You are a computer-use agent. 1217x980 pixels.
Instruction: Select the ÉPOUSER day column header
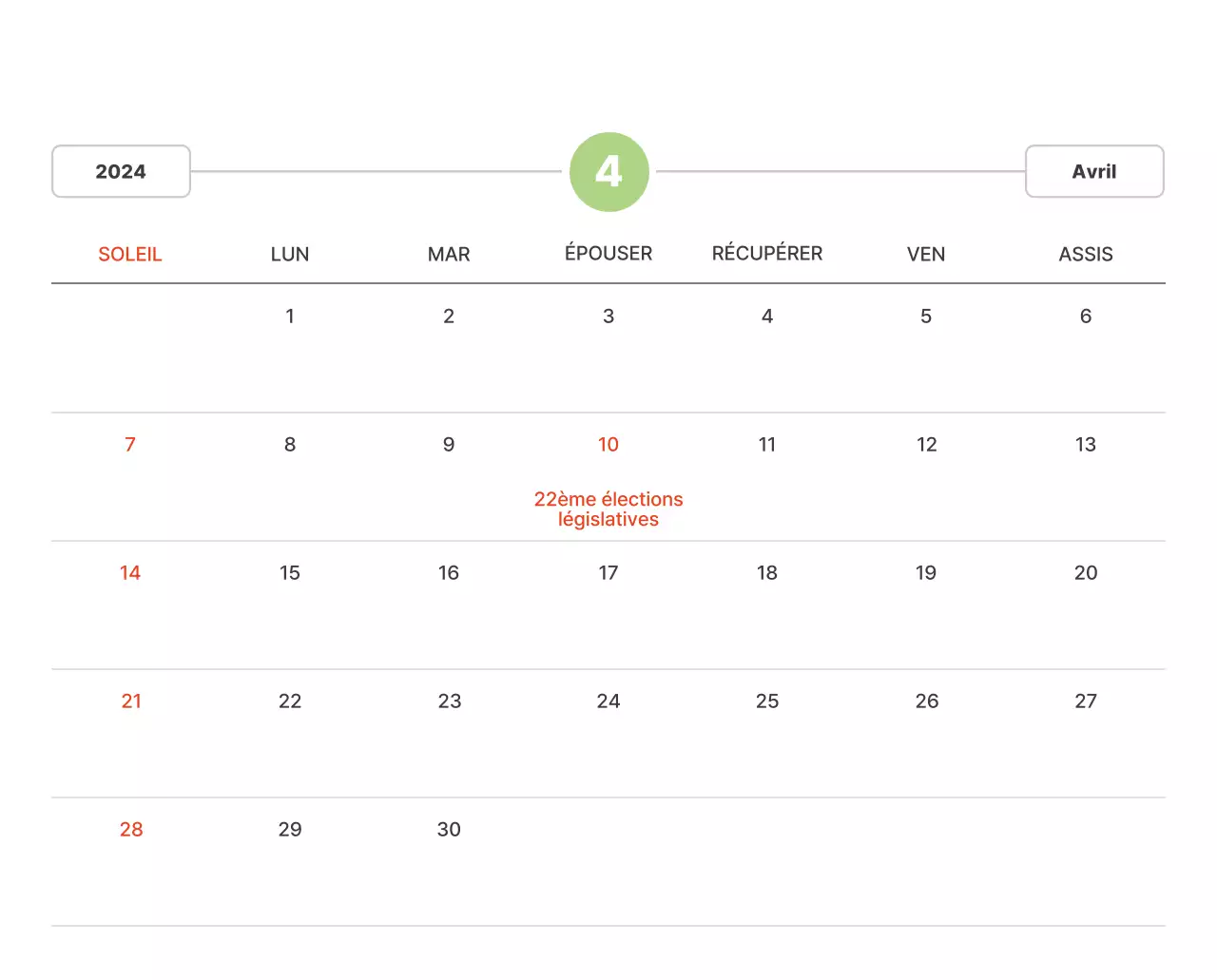(x=608, y=253)
